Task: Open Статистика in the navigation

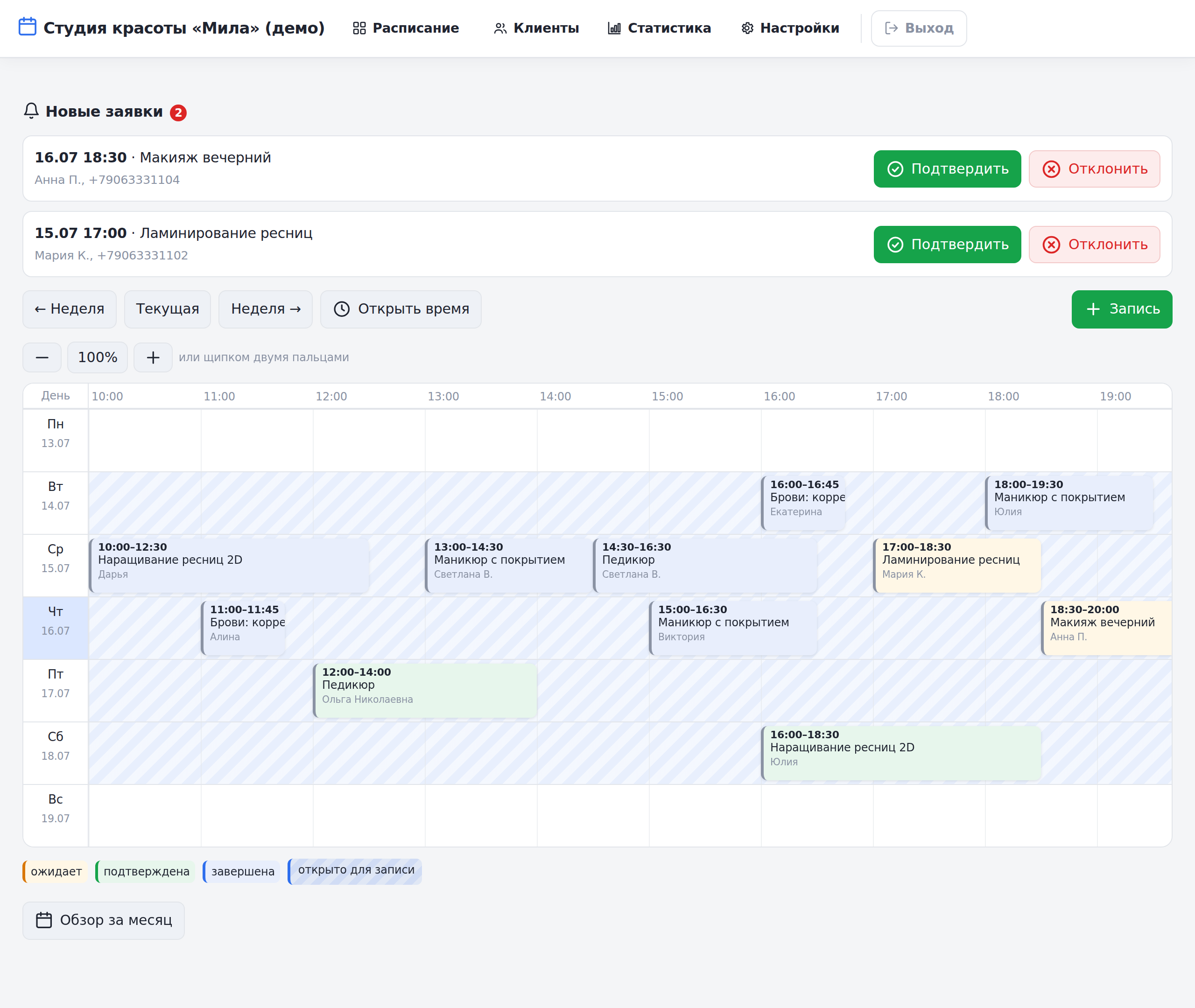Action: pos(659,28)
